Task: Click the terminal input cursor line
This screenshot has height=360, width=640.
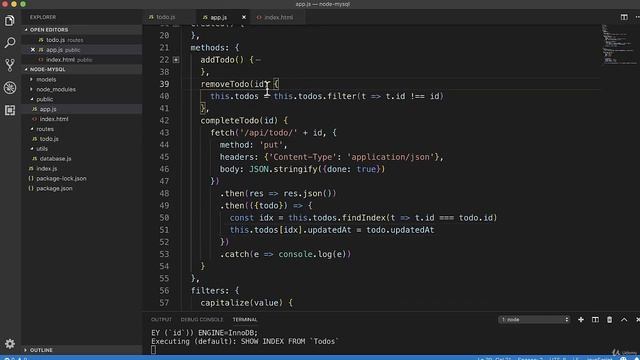Action: pos(153,349)
